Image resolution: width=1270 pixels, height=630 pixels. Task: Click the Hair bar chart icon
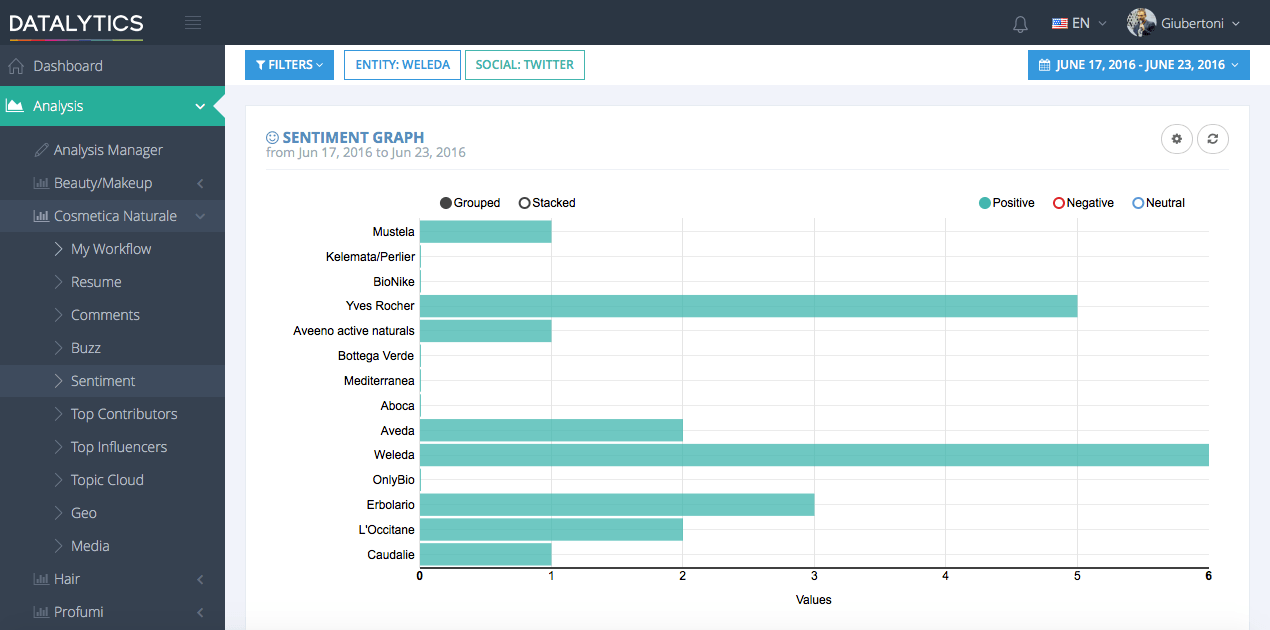click(x=41, y=579)
